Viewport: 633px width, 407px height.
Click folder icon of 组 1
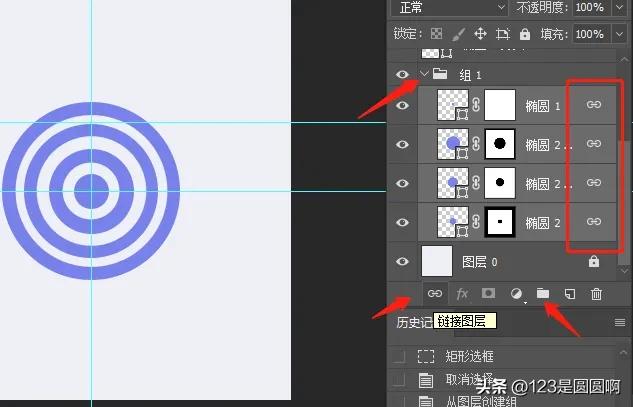click(440, 74)
